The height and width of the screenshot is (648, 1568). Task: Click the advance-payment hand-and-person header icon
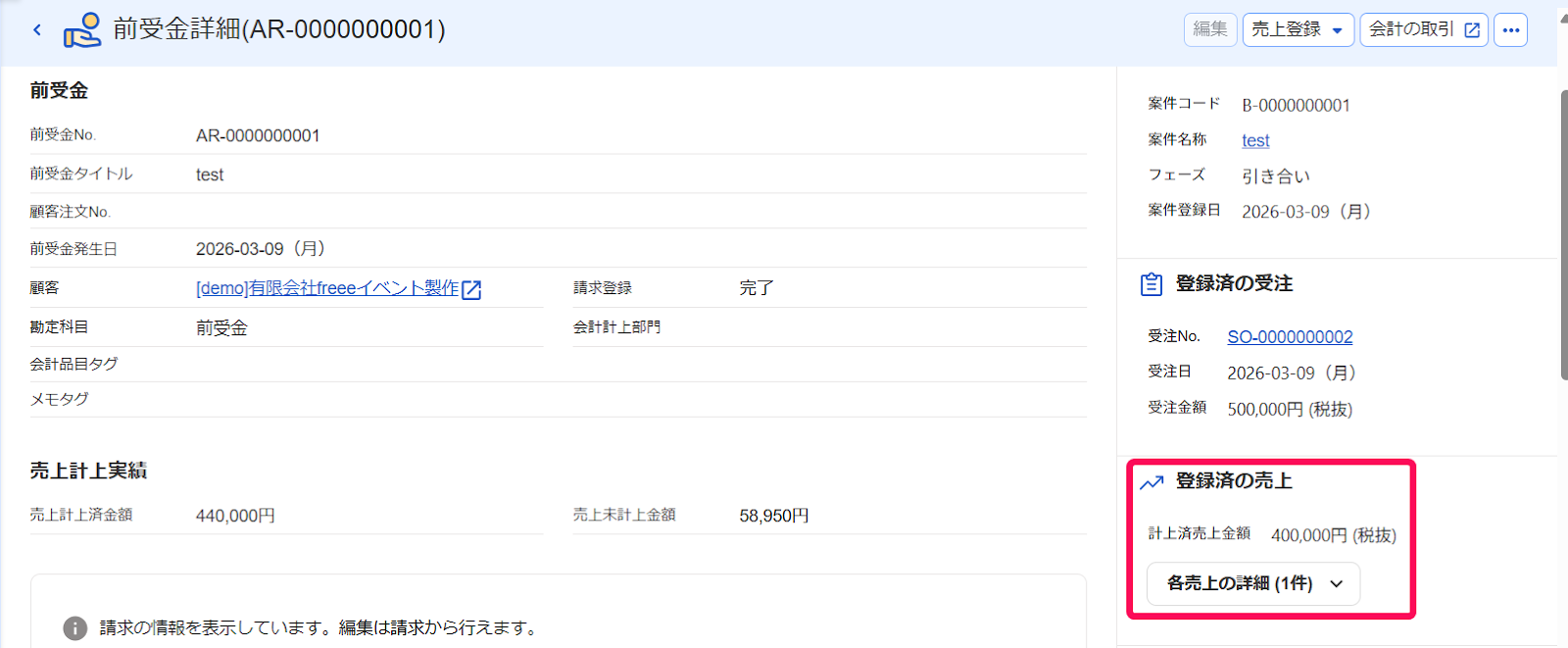(82, 29)
